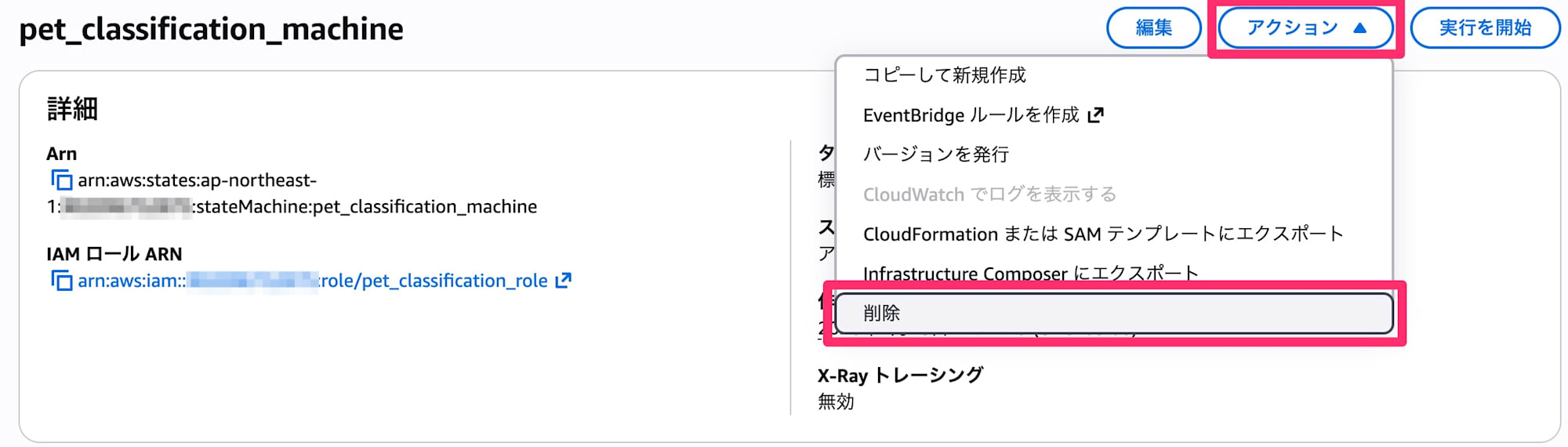This screenshot has width=1568, height=447.
Task: Select バージョンを発行 menu item
Action: point(935,154)
